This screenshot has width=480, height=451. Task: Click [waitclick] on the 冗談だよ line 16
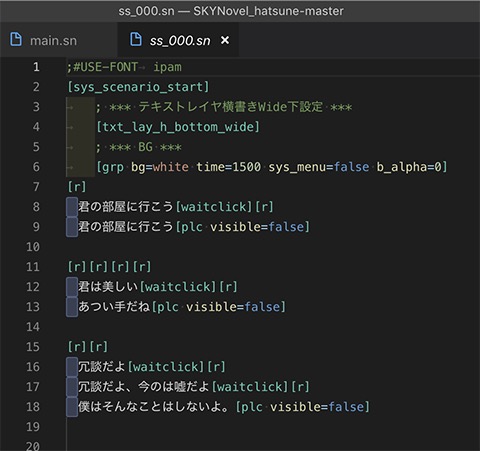point(166,367)
